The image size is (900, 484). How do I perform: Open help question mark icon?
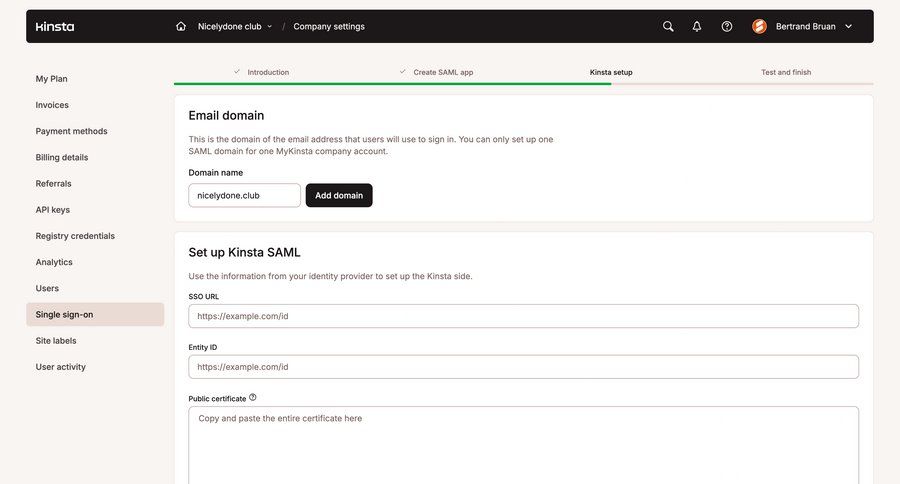click(727, 26)
